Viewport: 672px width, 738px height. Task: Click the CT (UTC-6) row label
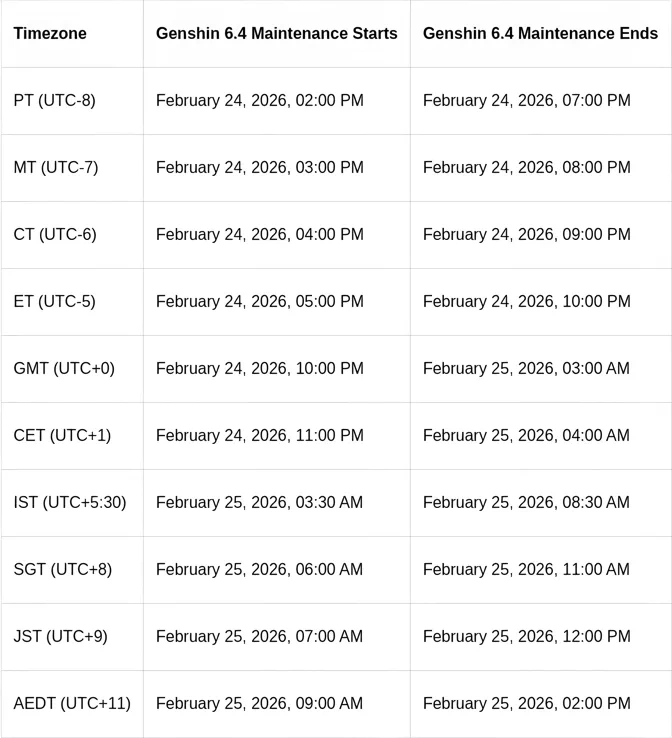click(x=55, y=235)
